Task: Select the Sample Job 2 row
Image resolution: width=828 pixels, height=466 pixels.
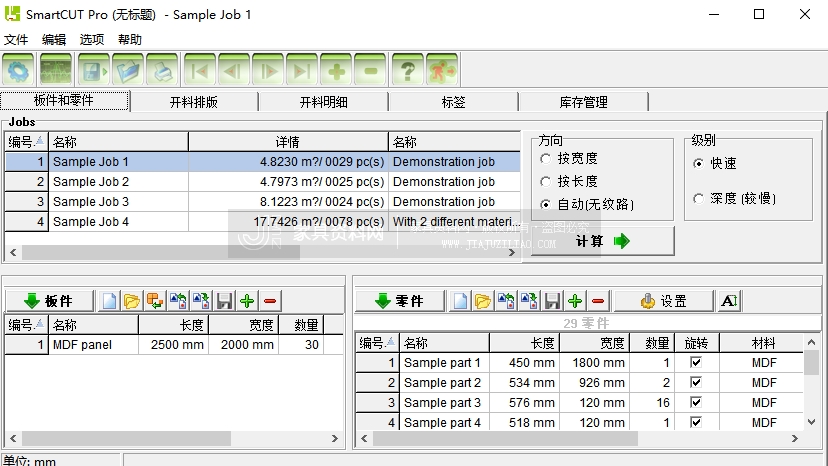Action: (x=262, y=182)
